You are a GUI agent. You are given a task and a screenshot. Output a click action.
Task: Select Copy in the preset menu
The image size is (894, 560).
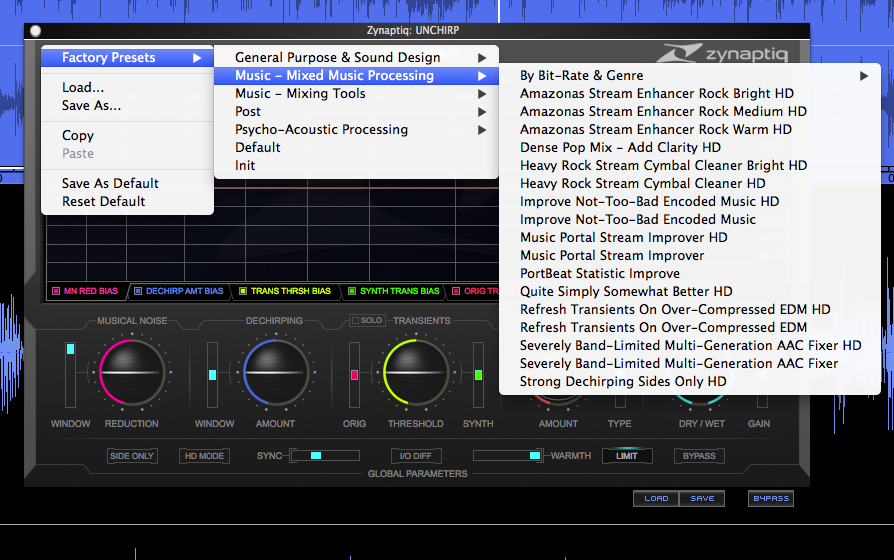128,135
